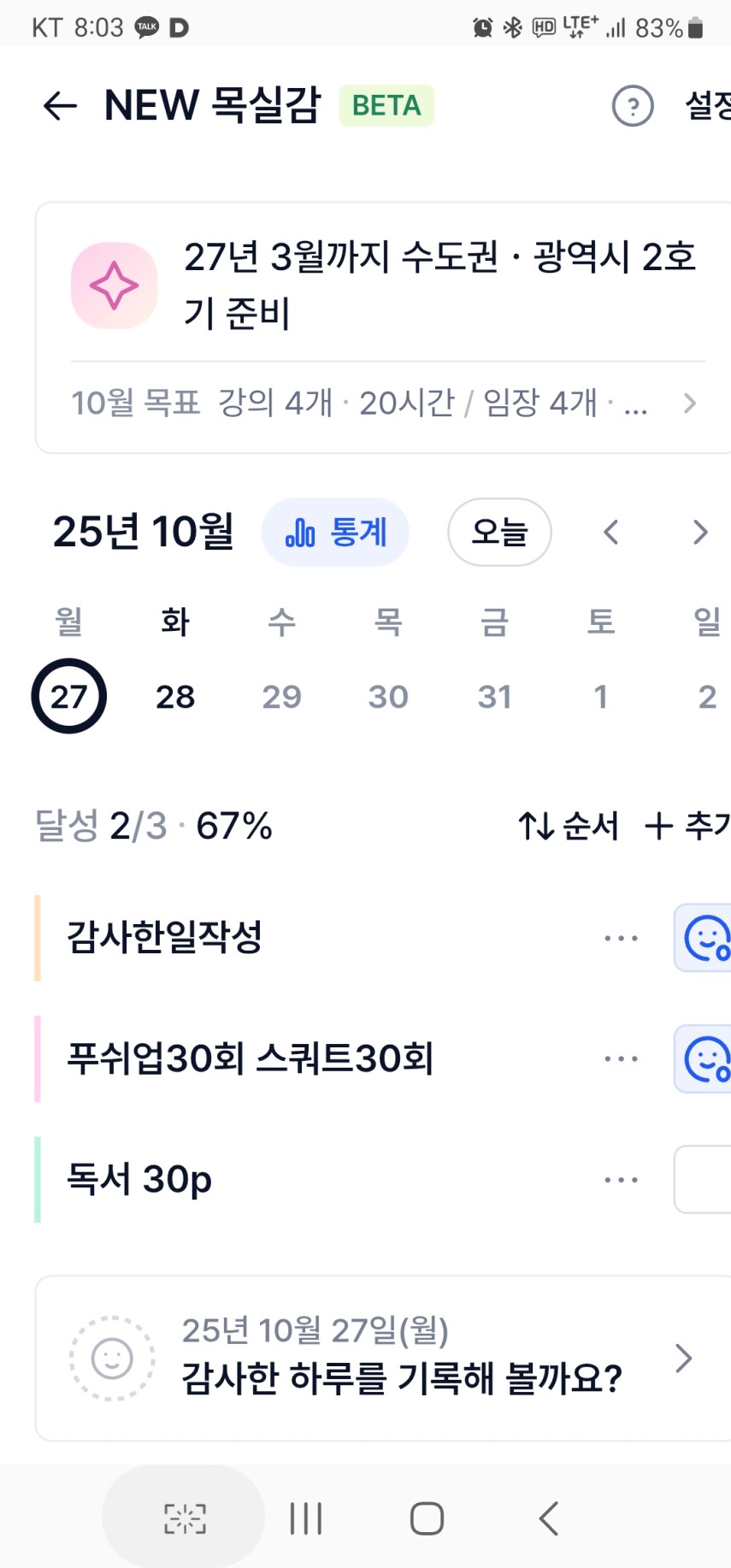Select date 28 Tuesday
731x1568 pixels.
coord(175,697)
